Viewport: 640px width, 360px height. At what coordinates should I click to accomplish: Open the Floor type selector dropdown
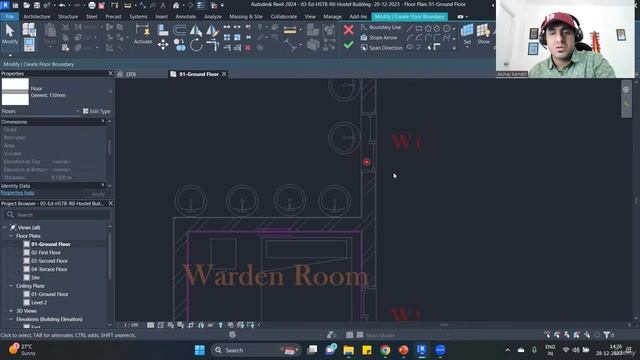111,92
